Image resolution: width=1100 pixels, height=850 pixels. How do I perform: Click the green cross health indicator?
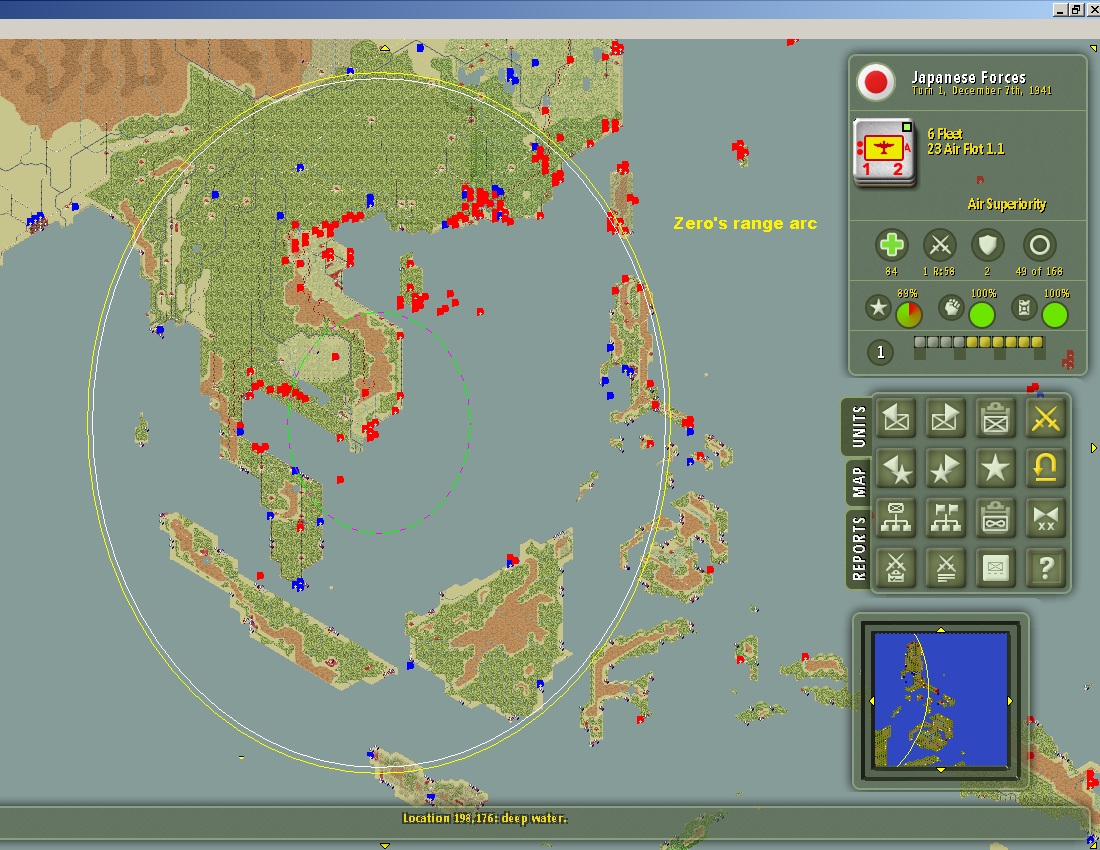[x=892, y=245]
